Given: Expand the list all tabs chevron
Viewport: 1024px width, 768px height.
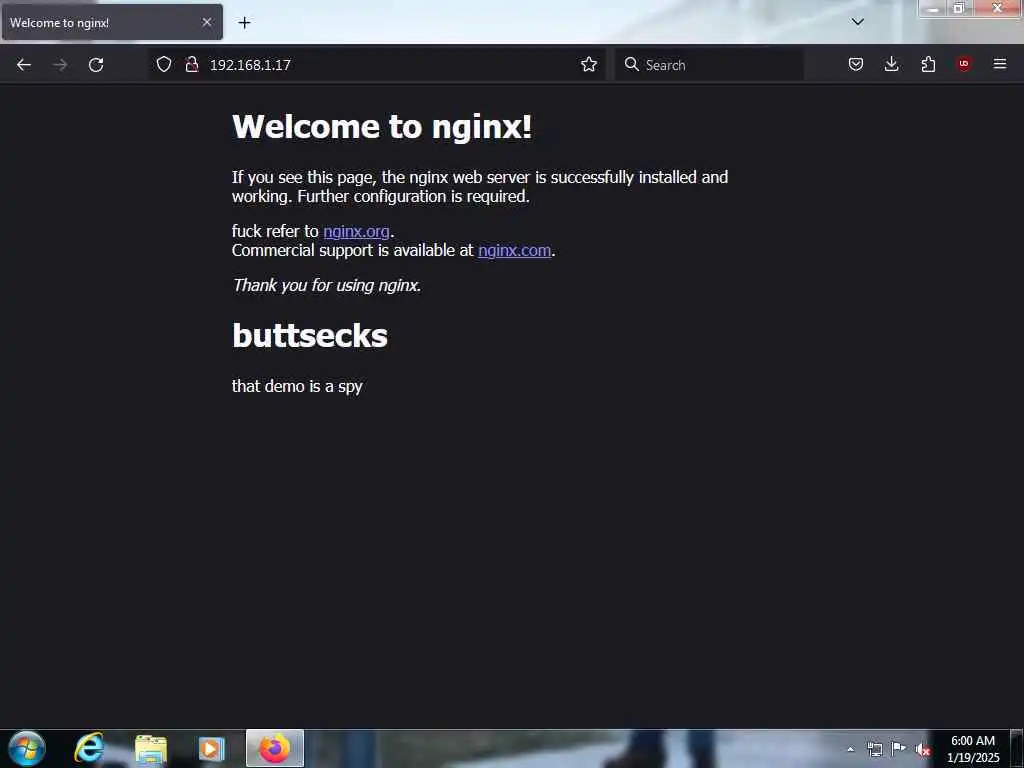Looking at the screenshot, I should tap(858, 22).
